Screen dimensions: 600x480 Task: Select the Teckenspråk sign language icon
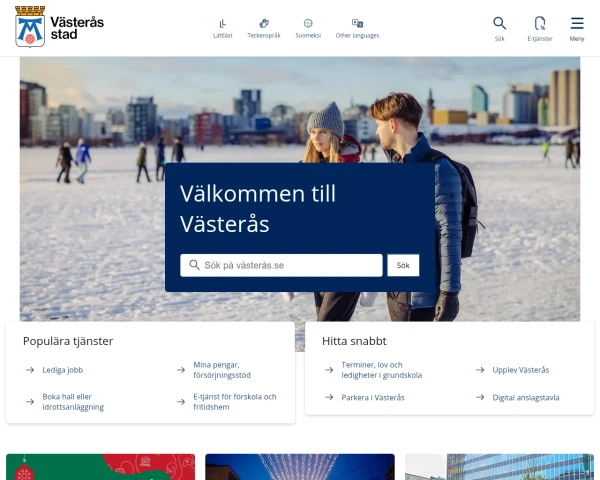264,28
